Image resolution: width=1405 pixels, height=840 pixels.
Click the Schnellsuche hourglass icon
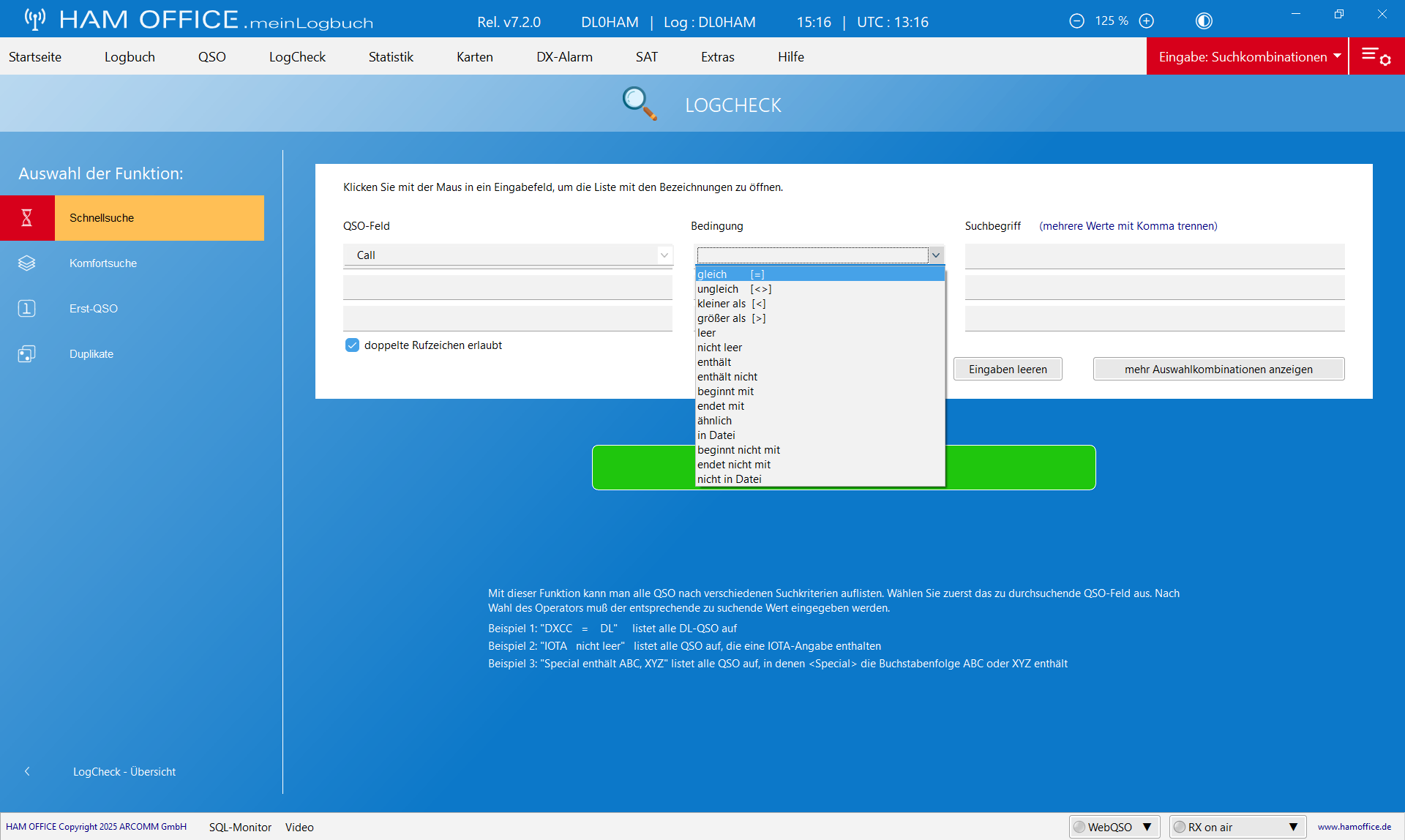[27, 218]
